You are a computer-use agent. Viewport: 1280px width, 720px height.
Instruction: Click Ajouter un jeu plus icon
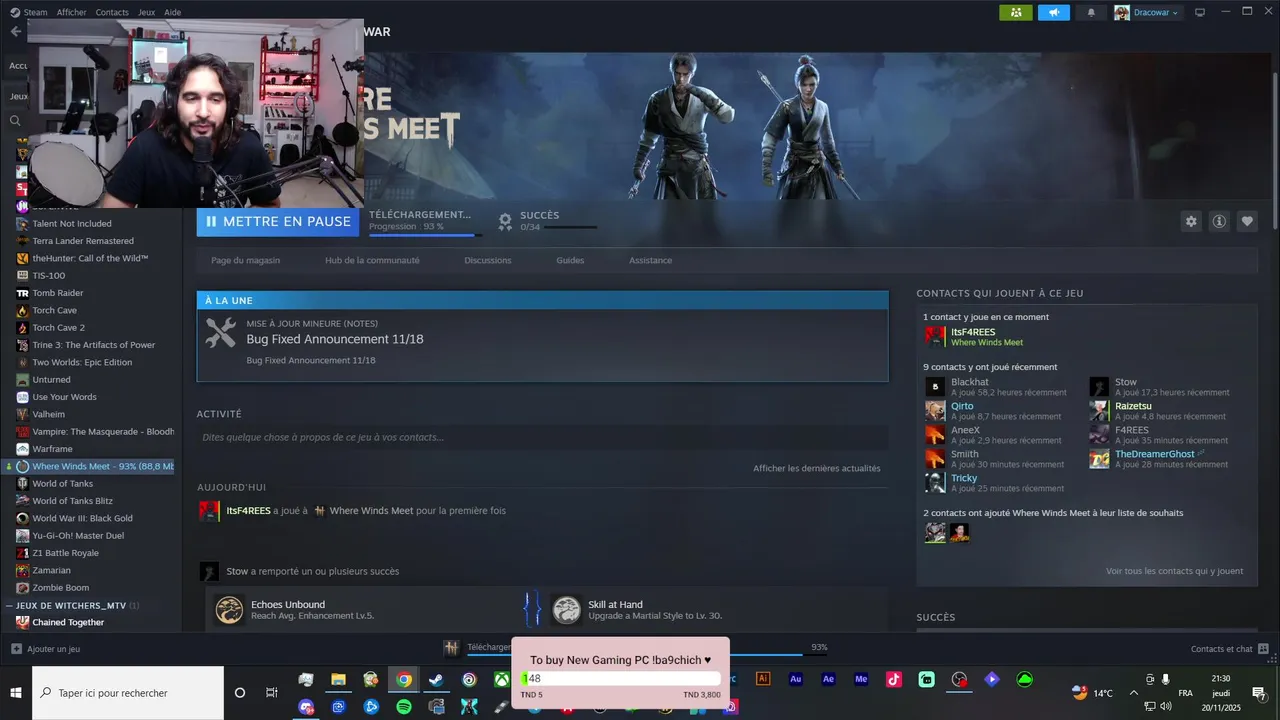(x=15, y=649)
